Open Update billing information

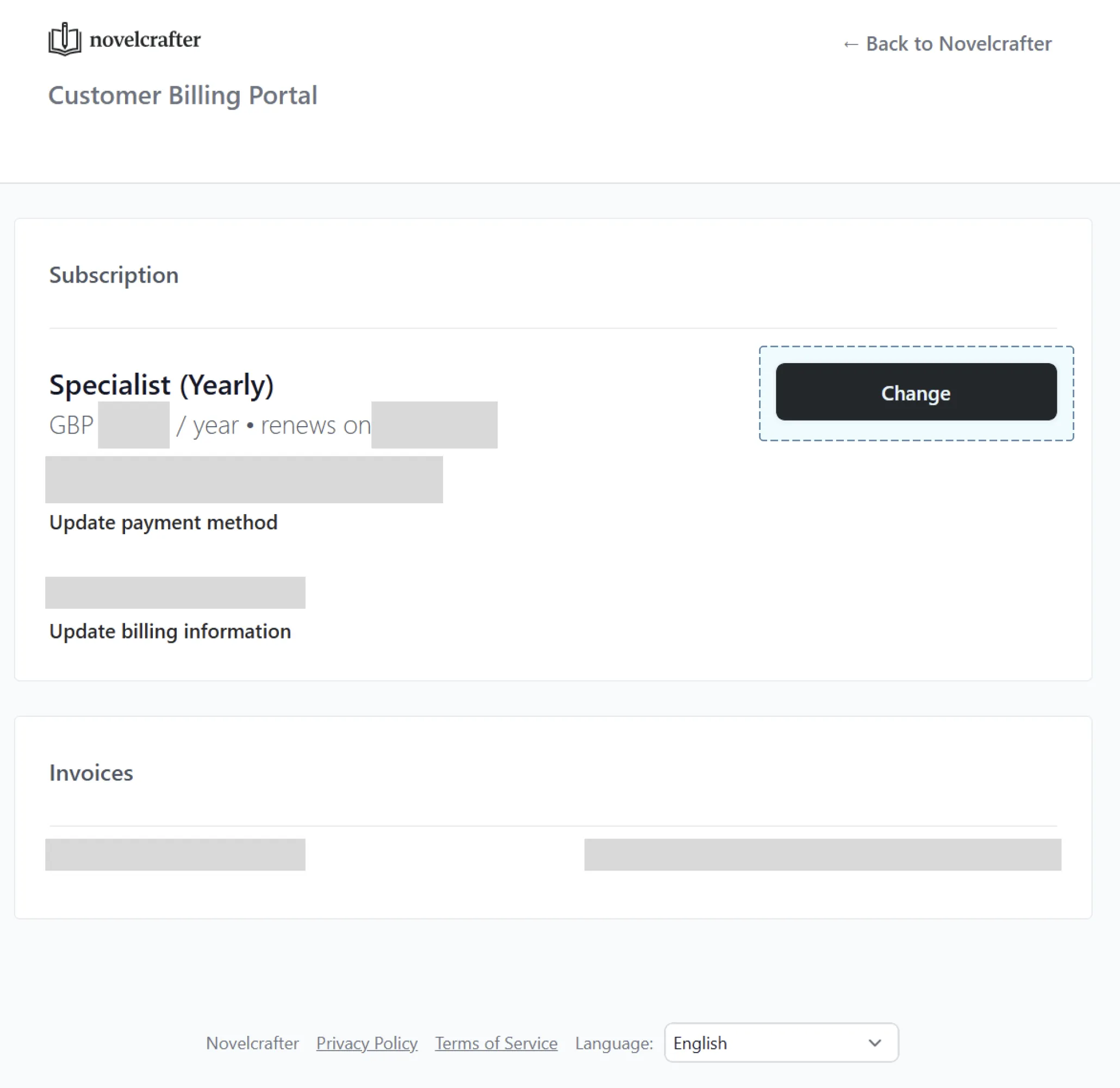pyautogui.click(x=170, y=631)
